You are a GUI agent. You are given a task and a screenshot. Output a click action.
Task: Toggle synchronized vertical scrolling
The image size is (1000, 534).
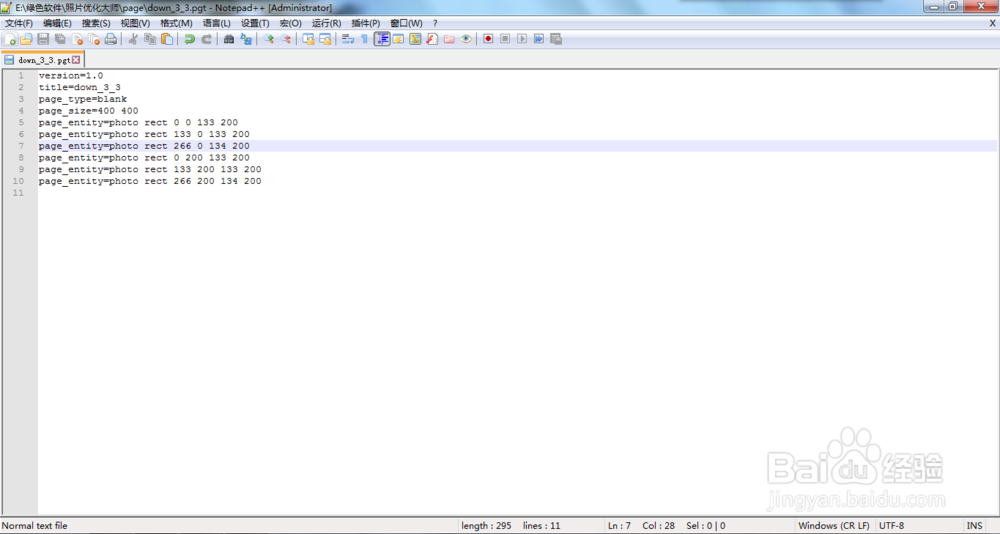(308, 39)
